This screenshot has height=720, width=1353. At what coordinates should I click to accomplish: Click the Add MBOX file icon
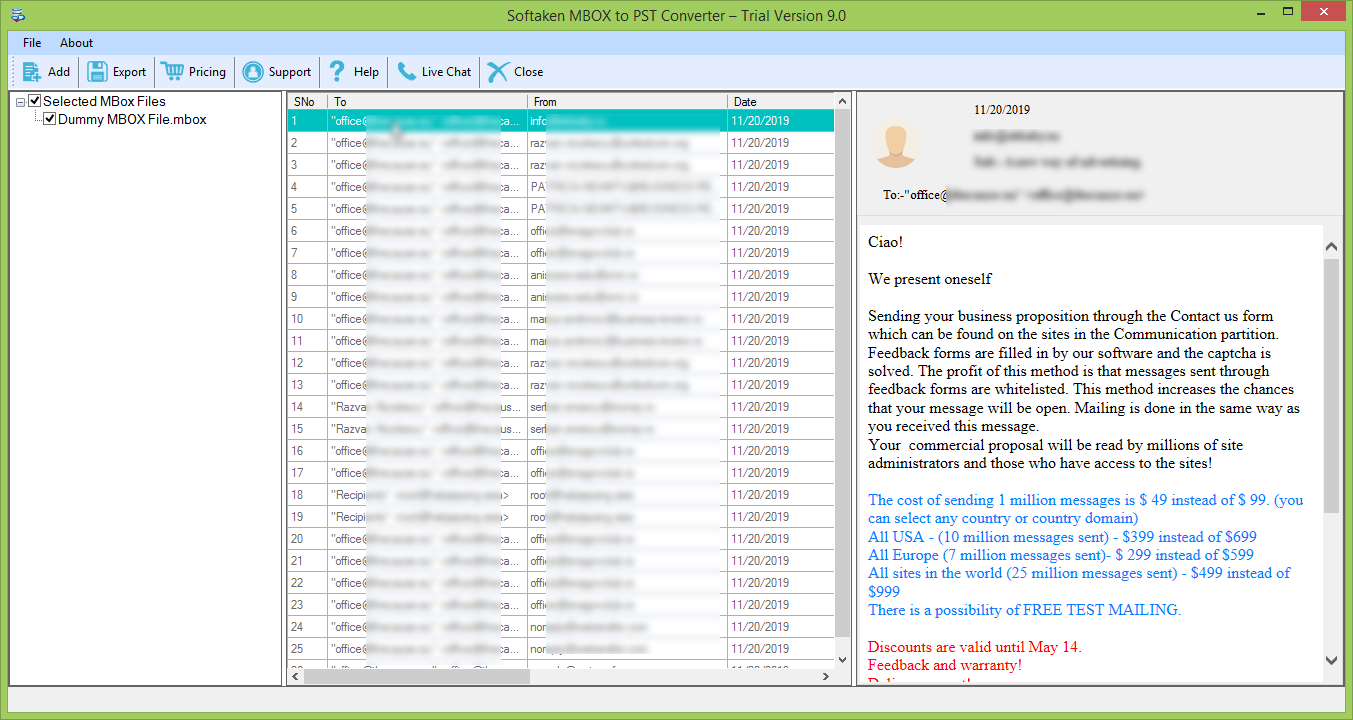point(29,71)
